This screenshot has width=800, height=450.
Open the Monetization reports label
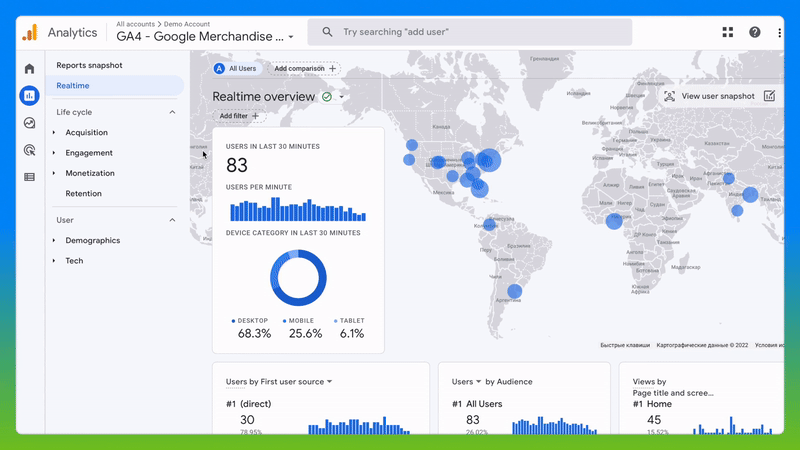pos(90,173)
